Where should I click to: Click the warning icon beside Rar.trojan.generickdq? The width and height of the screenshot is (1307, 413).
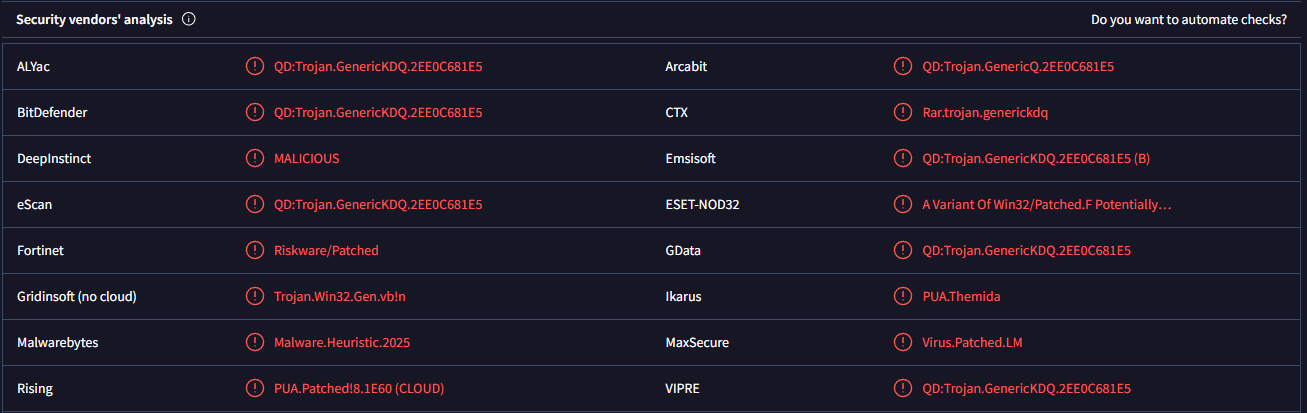coord(903,112)
